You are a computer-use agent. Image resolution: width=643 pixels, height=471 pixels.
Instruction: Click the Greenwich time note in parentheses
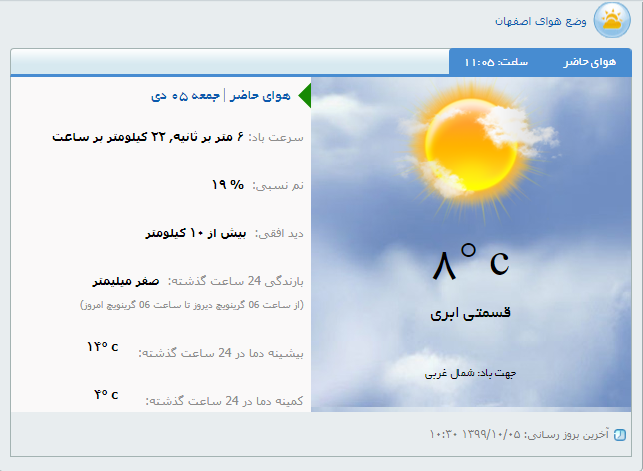tap(192, 305)
